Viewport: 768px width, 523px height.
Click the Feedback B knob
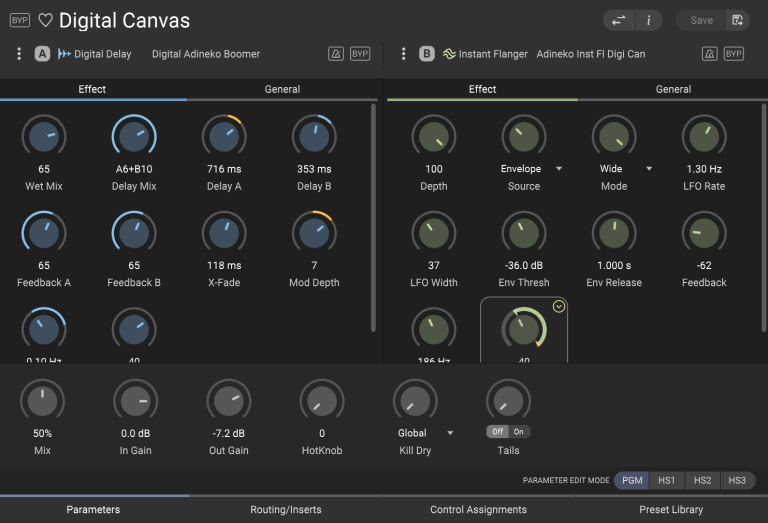pyautogui.click(x=134, y=233)
